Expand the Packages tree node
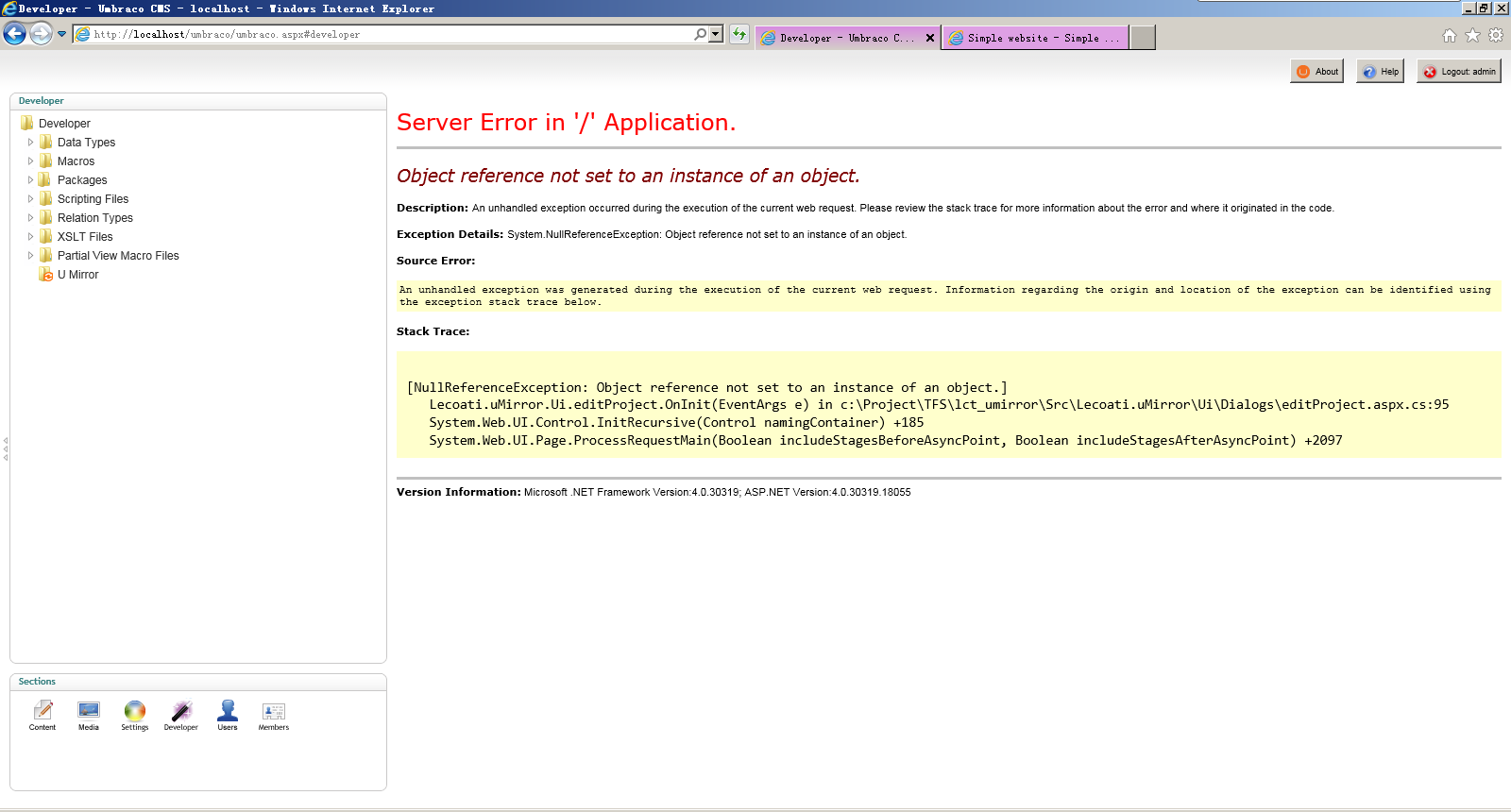The width and height of the screenshot is (1511, 812). pos(30,180)
